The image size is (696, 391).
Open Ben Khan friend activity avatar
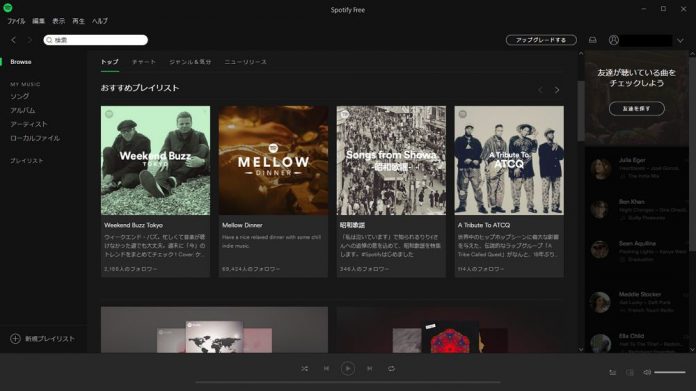600,209
